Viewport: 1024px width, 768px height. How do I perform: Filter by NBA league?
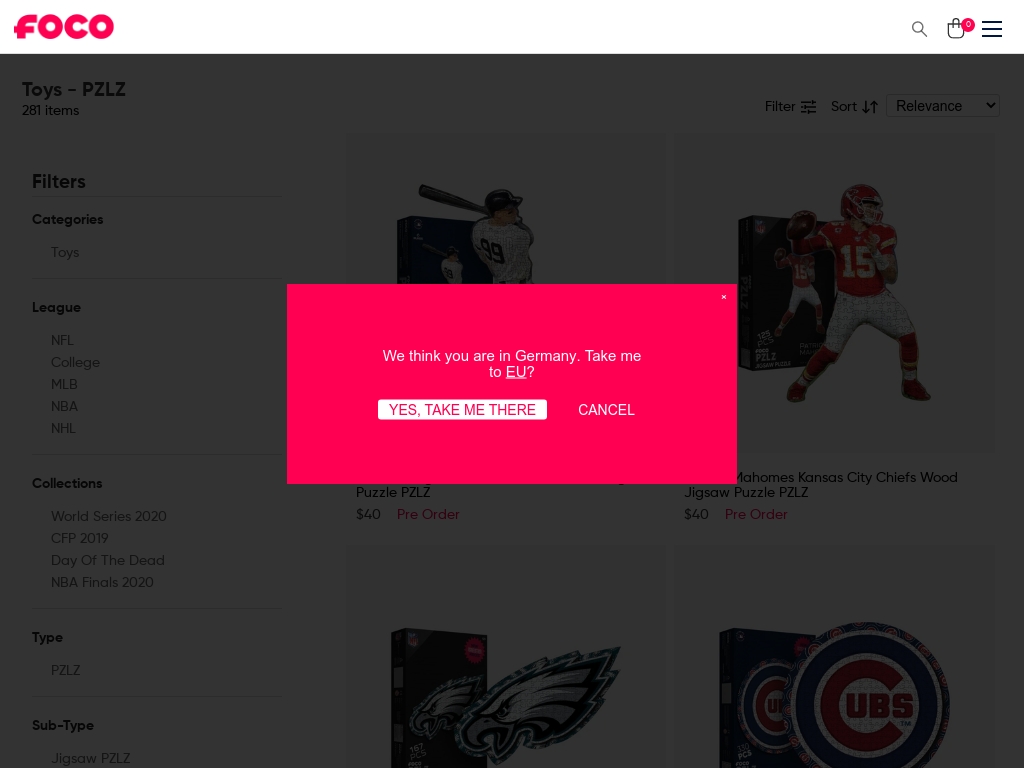point(64,406)
